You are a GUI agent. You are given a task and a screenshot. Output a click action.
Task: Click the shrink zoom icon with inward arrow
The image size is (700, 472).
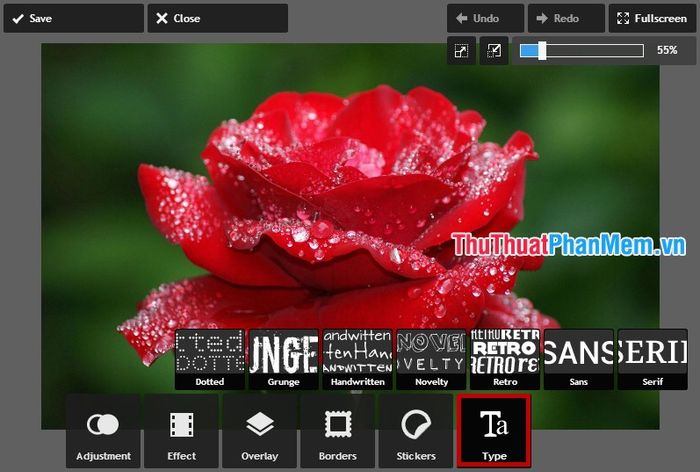click(x=494, y=50)
